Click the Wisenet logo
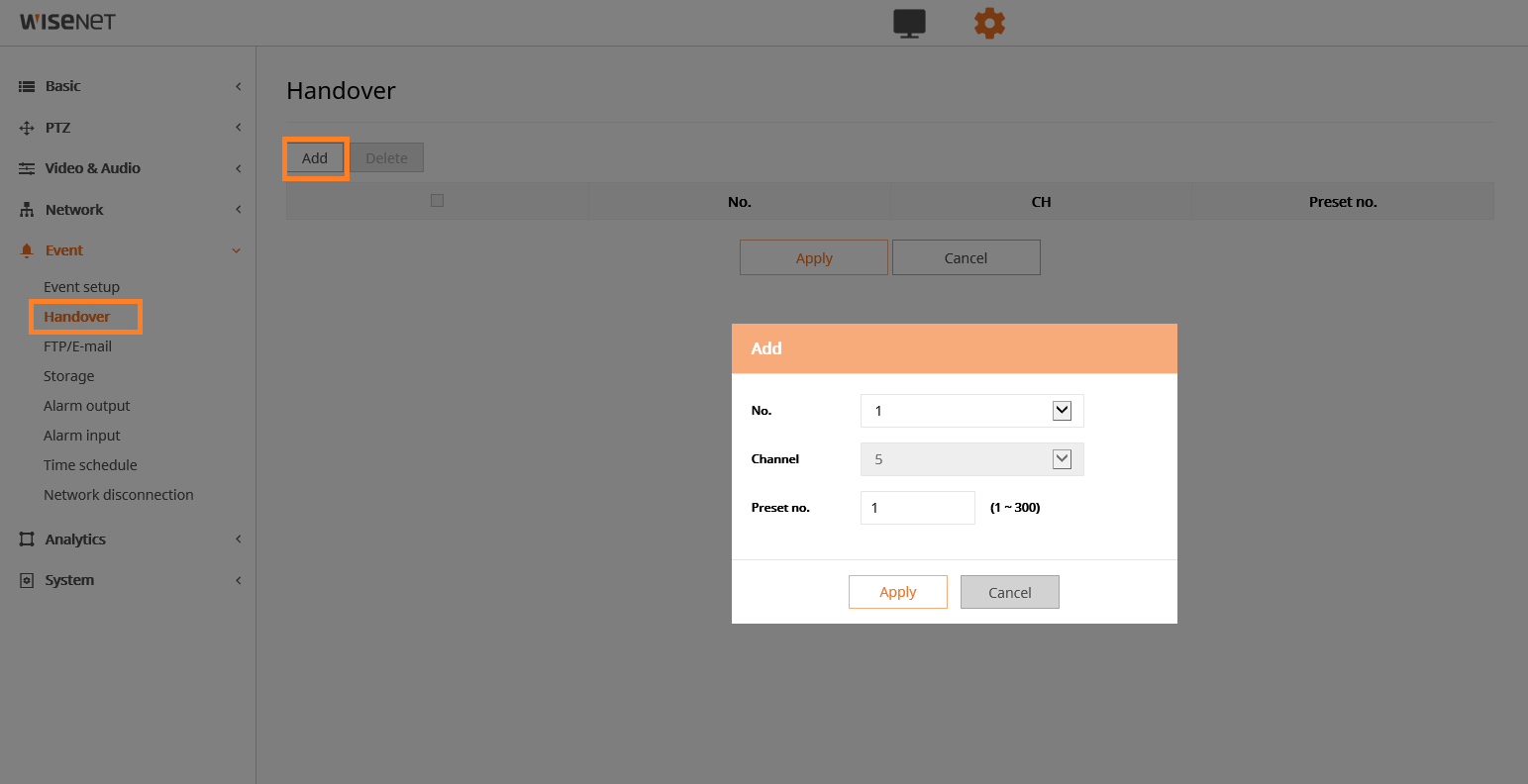This screenshot has height=784, width=1528. pos(67,22)
